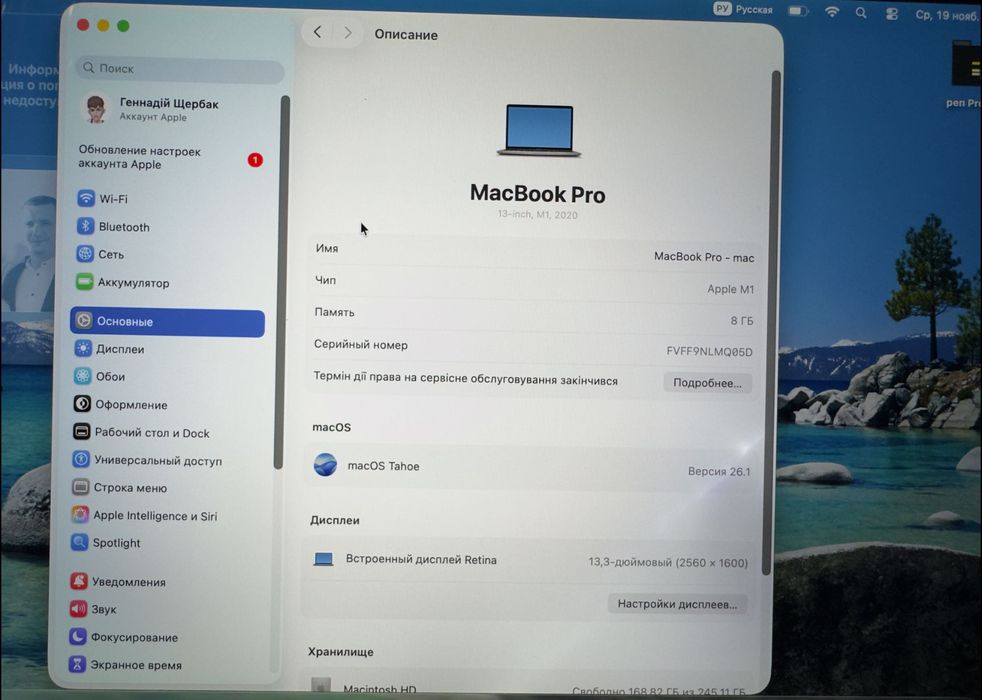Open Настройки дисплеев… button
Viewport: 982px width, 700px height.
[x=677, y=604]
